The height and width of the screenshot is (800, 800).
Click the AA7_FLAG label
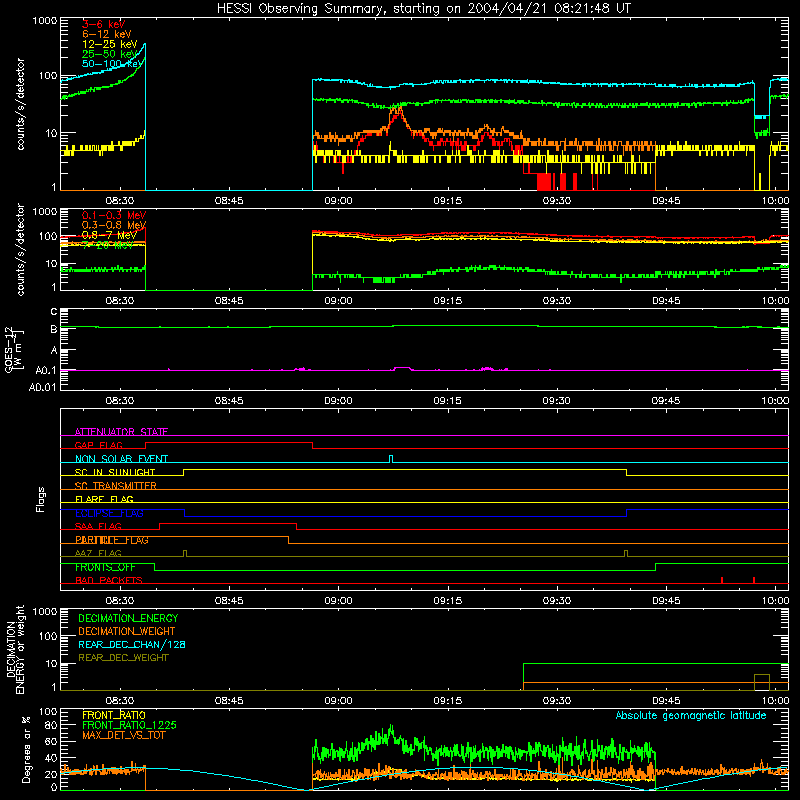pyautogui.click(x=98, y=553)
